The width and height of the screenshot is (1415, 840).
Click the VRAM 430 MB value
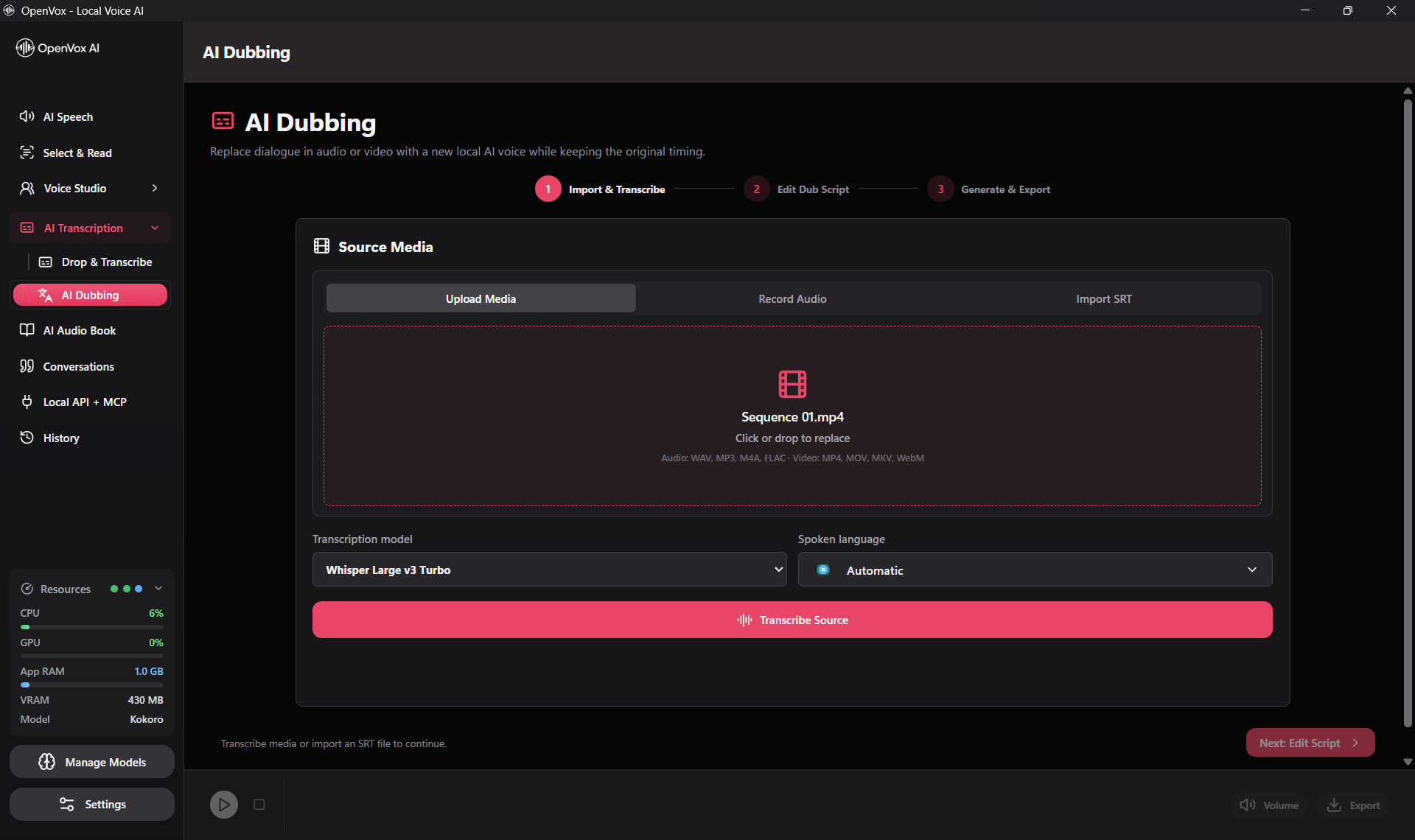[x=145, y=700]
